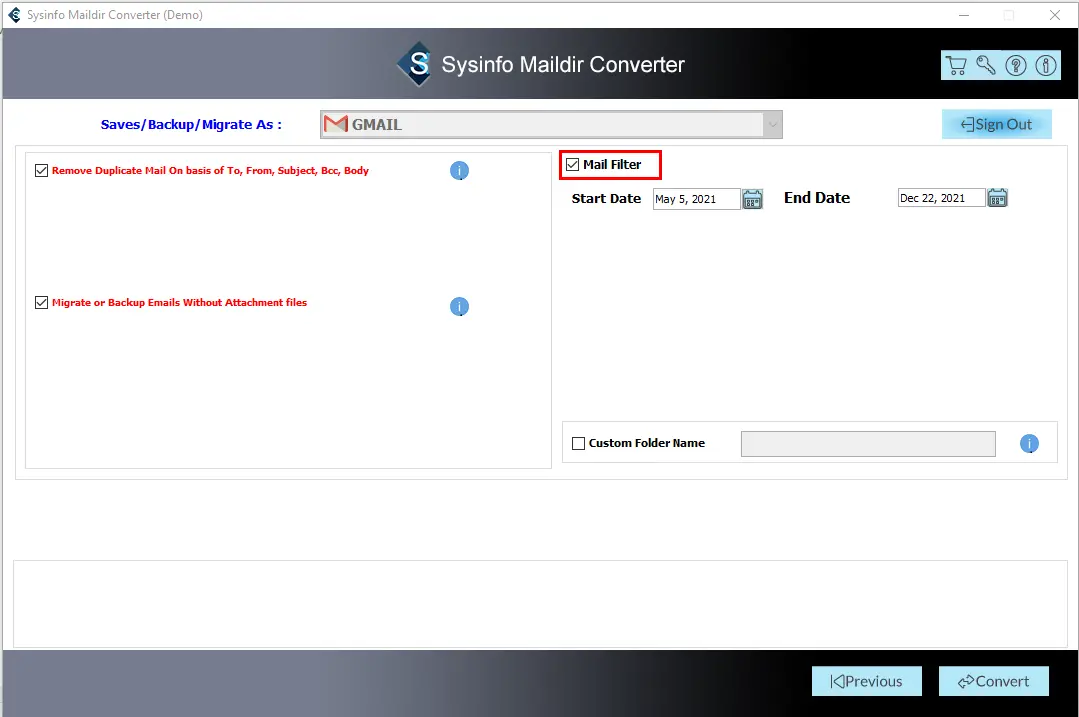Click the Sign Out button

click(996, 124)
